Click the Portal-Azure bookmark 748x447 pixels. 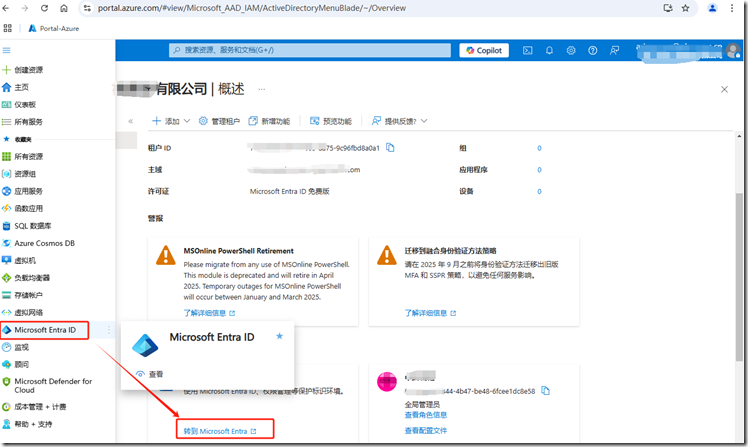pyautogui.click(x=53, y=28)
